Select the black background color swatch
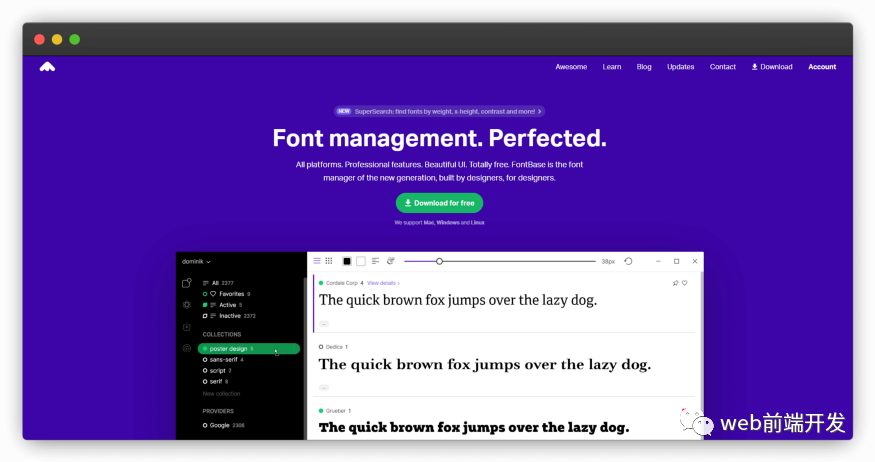 point(347,261)
